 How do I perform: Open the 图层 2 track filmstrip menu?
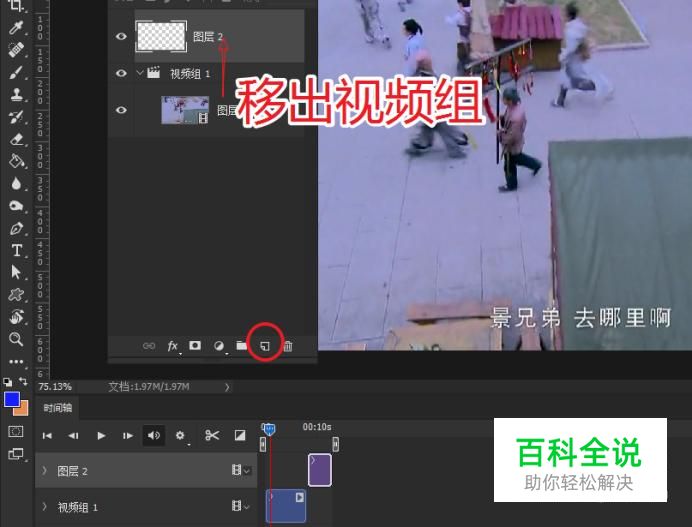click(241, 471)
